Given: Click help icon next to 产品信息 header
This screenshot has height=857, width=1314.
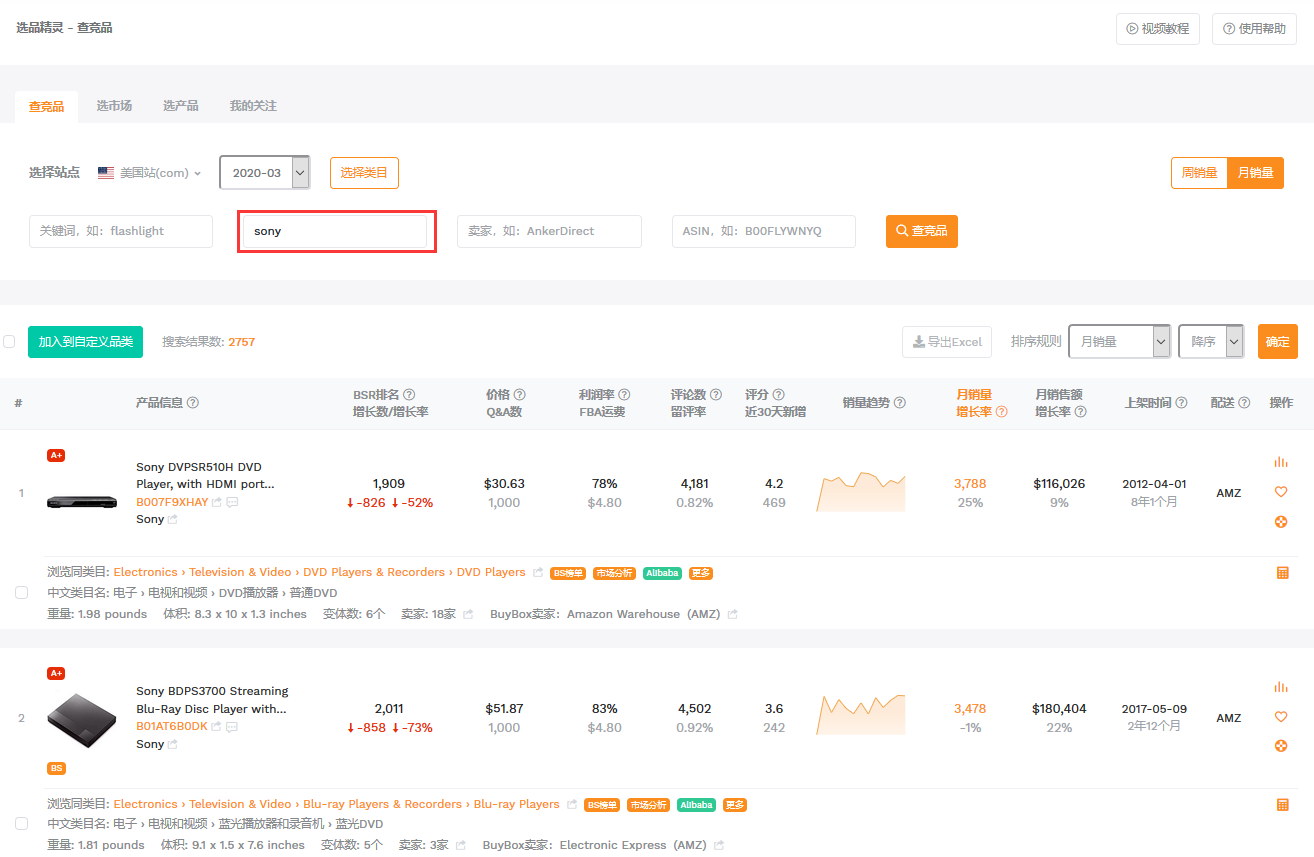Looking at the screenshot, I should (x=193, y=403).
